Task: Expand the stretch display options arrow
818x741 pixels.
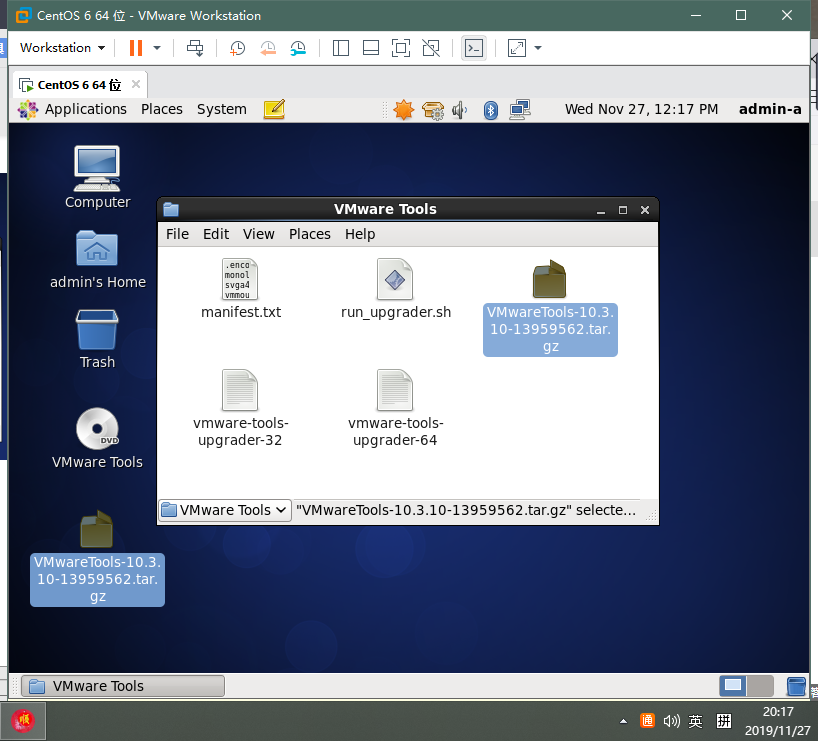Action: click(538, 48)
